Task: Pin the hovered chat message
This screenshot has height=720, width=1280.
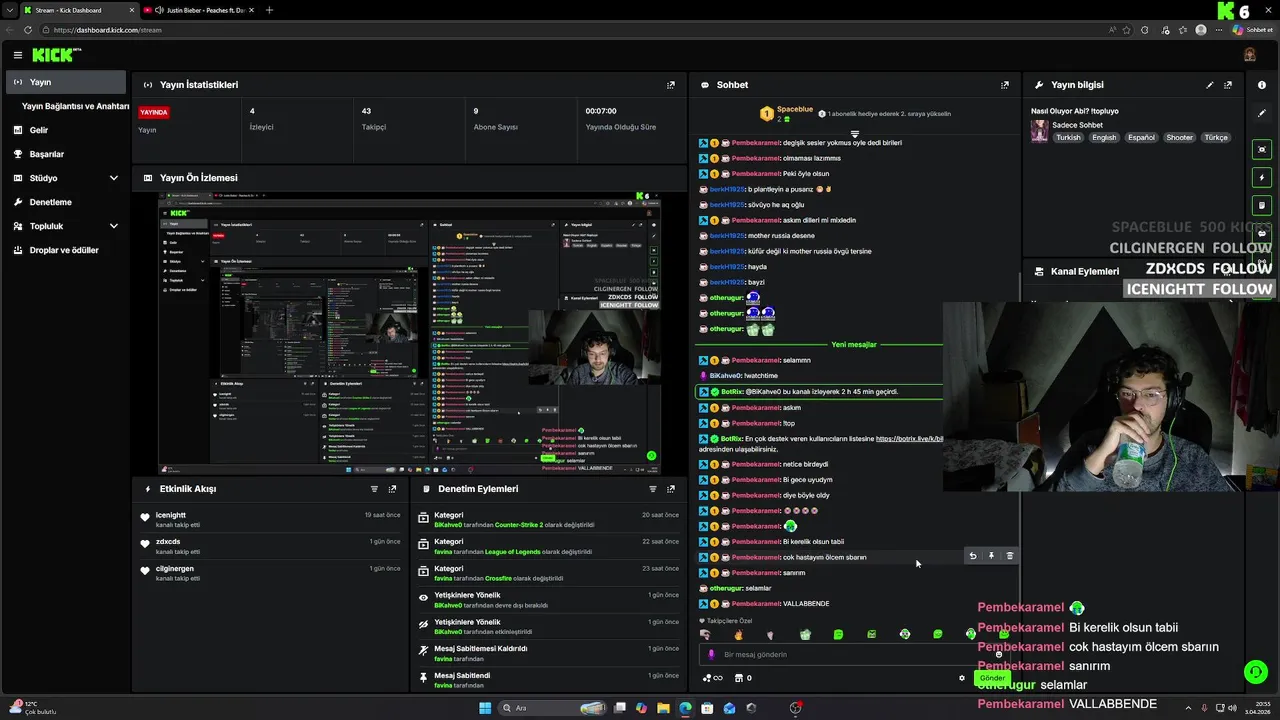Action: click(x=991, y=556)
